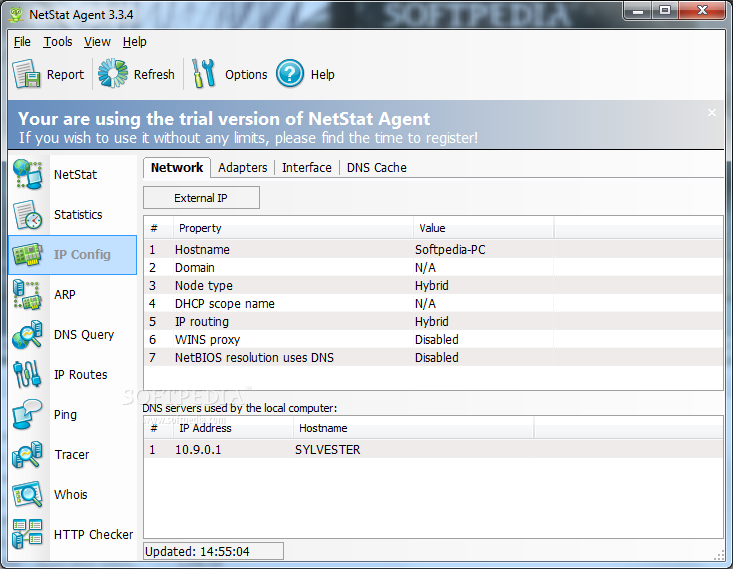Click the Report toolbar label
The image size is (733, 569).
(x=65, y=75)
